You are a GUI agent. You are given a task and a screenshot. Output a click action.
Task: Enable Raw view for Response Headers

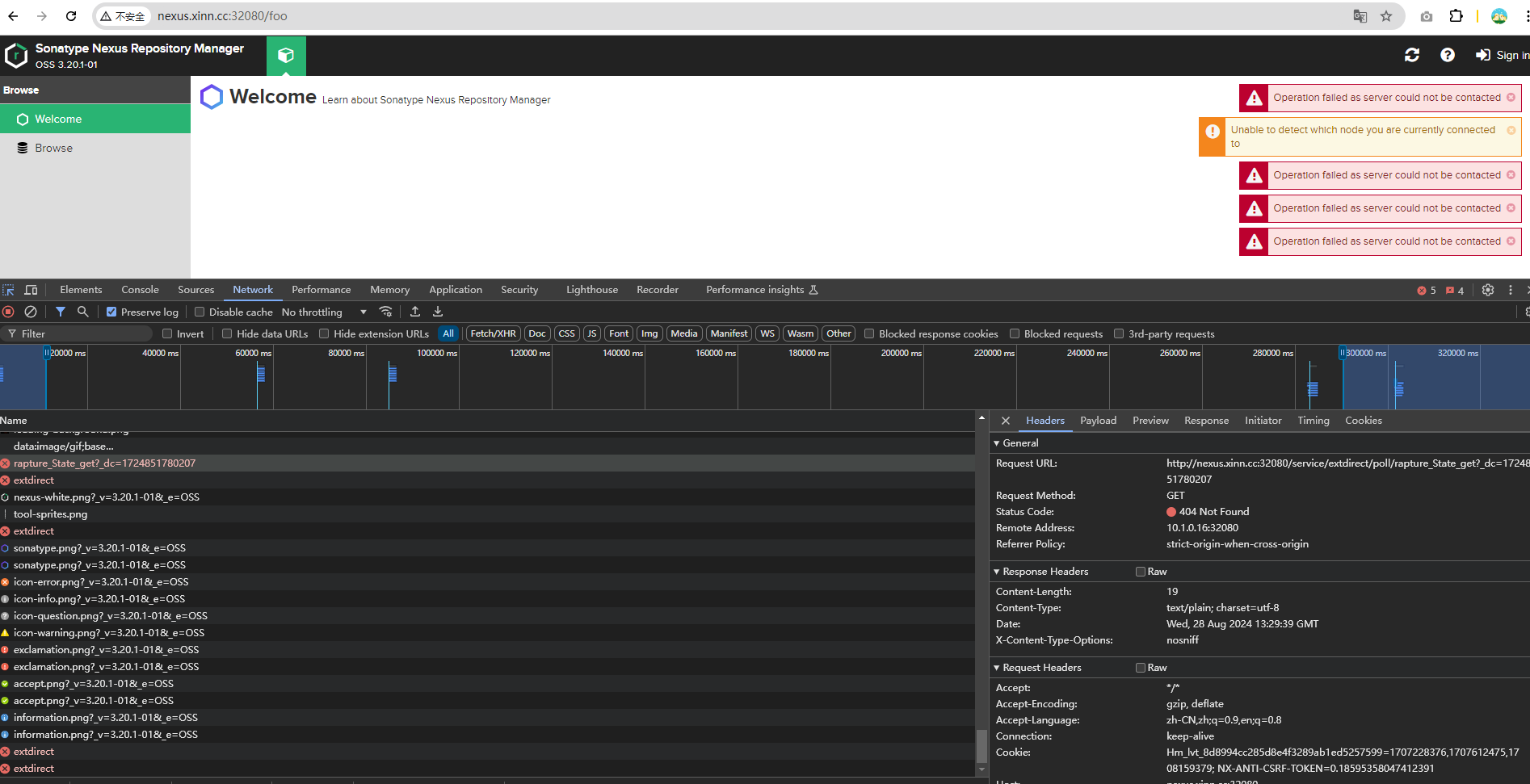point(1141,572)
